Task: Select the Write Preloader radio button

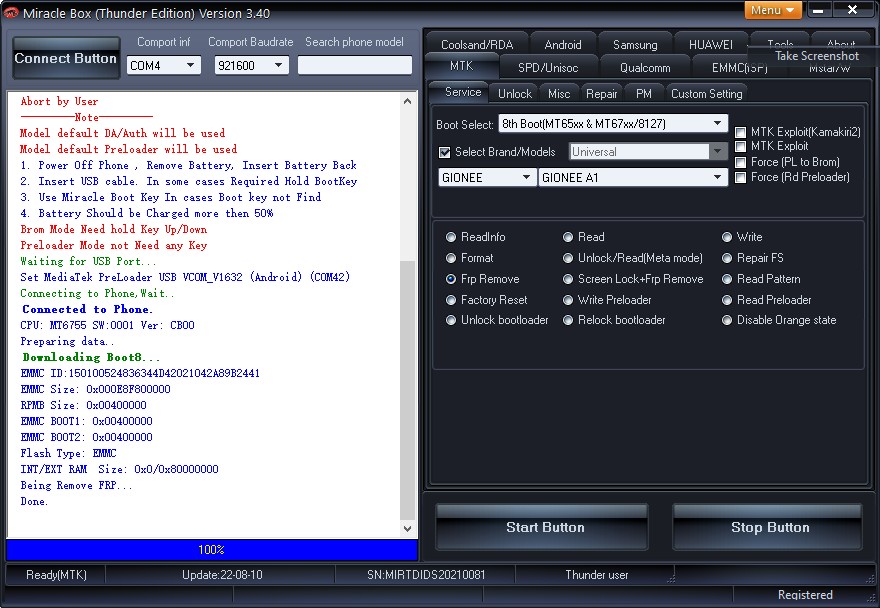Action: (x=568, y=300)
